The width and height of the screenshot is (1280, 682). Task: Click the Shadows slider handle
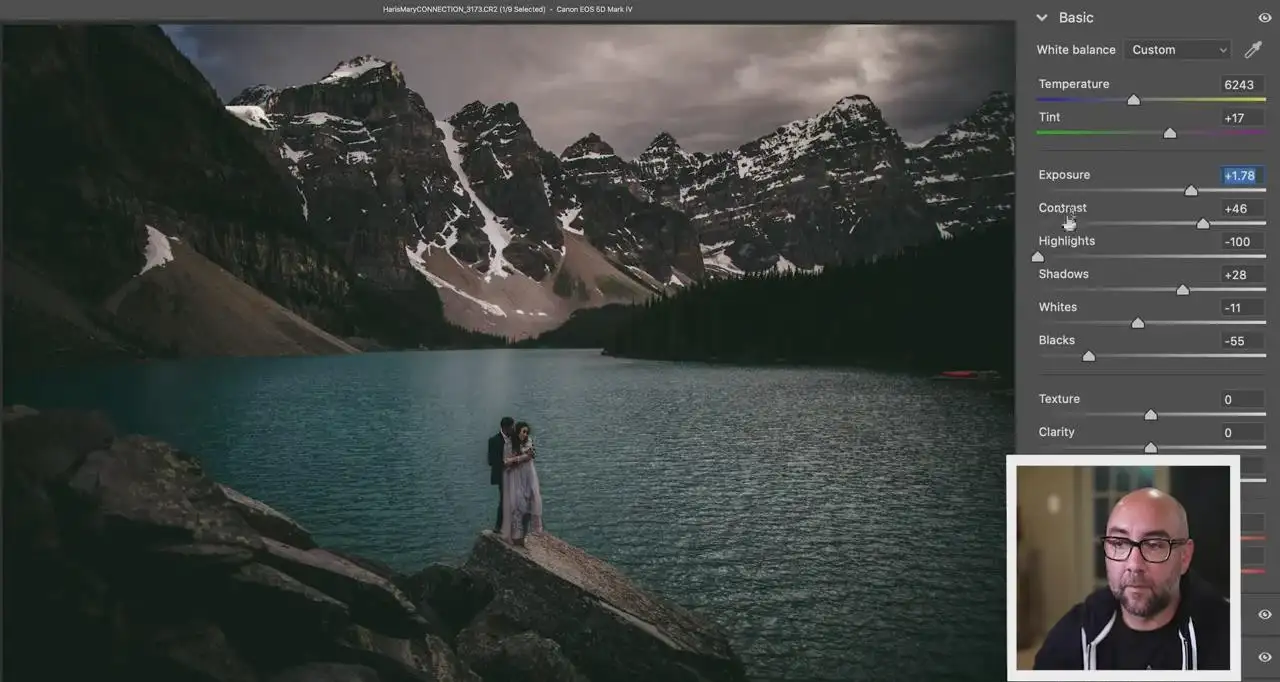click(x=1183, y=290)
